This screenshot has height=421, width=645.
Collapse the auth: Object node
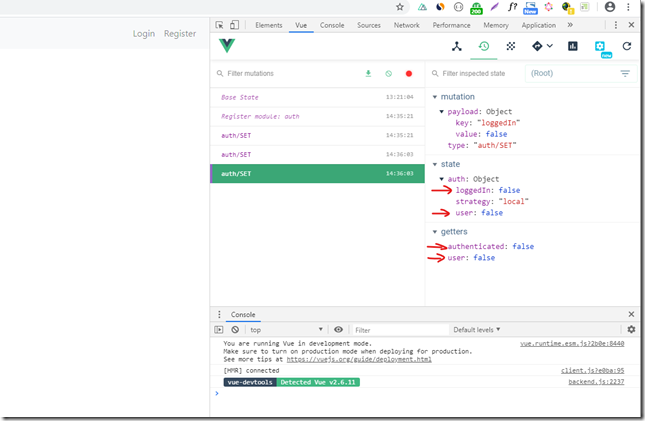point(441,179)
